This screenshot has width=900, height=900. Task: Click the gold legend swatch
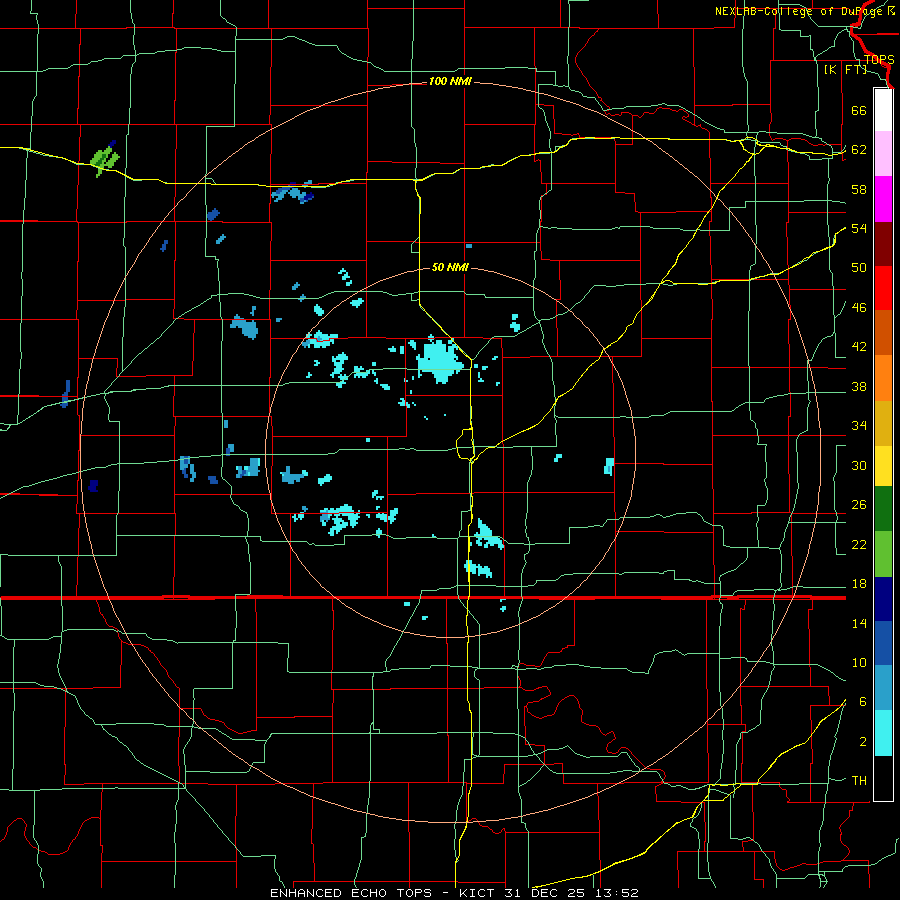tap(883, 423)
